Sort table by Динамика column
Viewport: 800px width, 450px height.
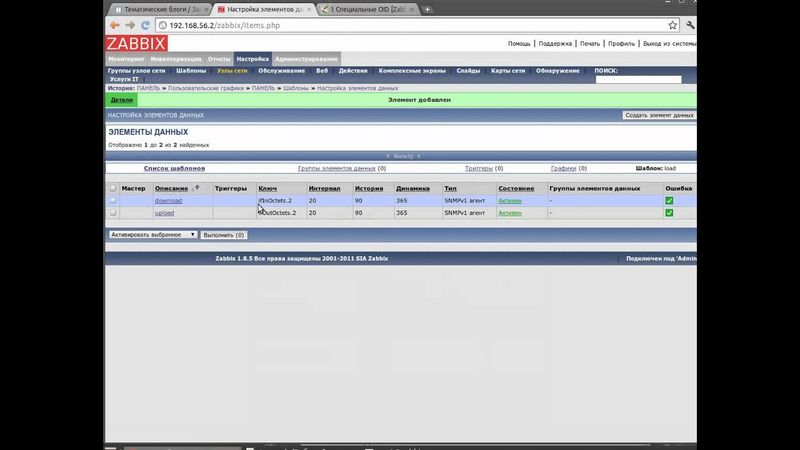tap(413, 188)
